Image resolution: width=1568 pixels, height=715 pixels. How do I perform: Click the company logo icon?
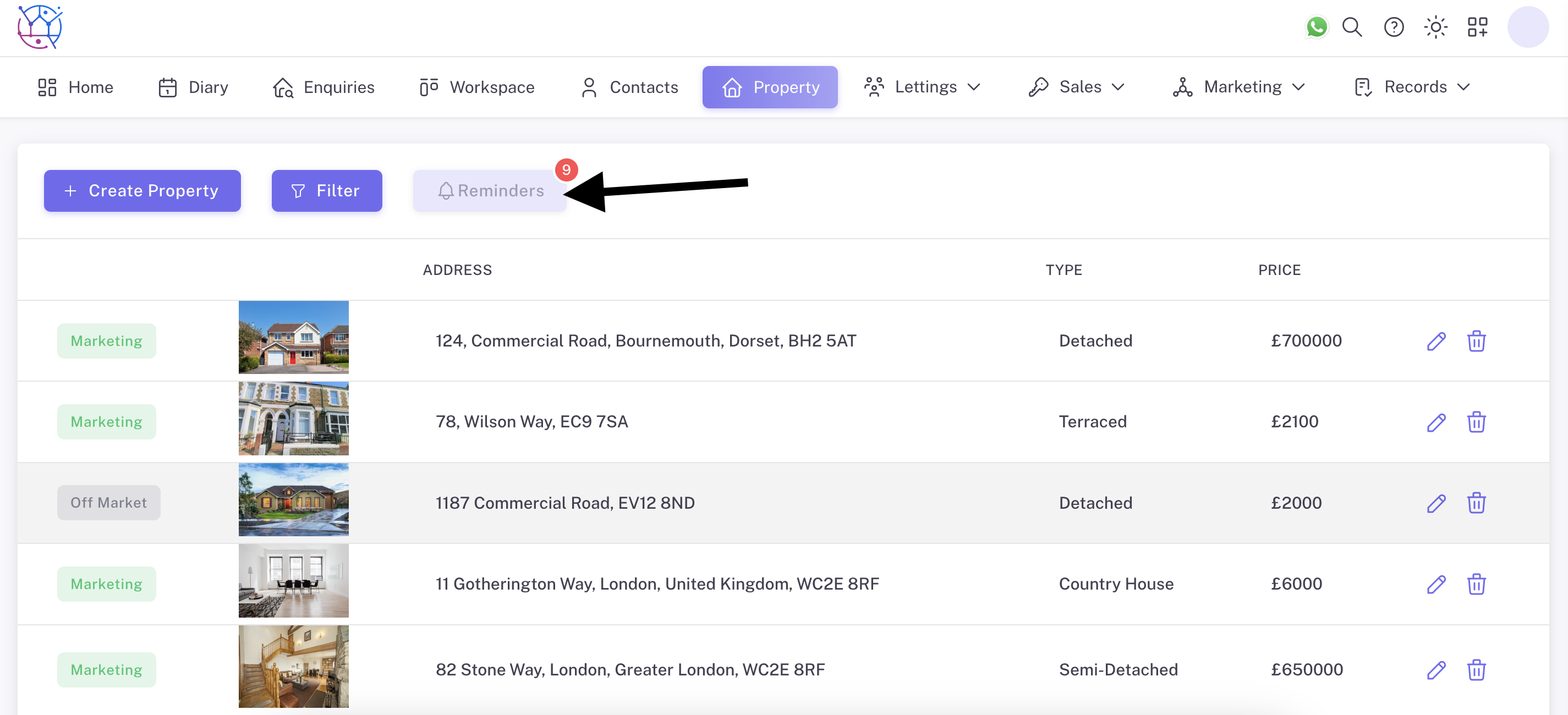pyautogui.click(x=40, y=28)
